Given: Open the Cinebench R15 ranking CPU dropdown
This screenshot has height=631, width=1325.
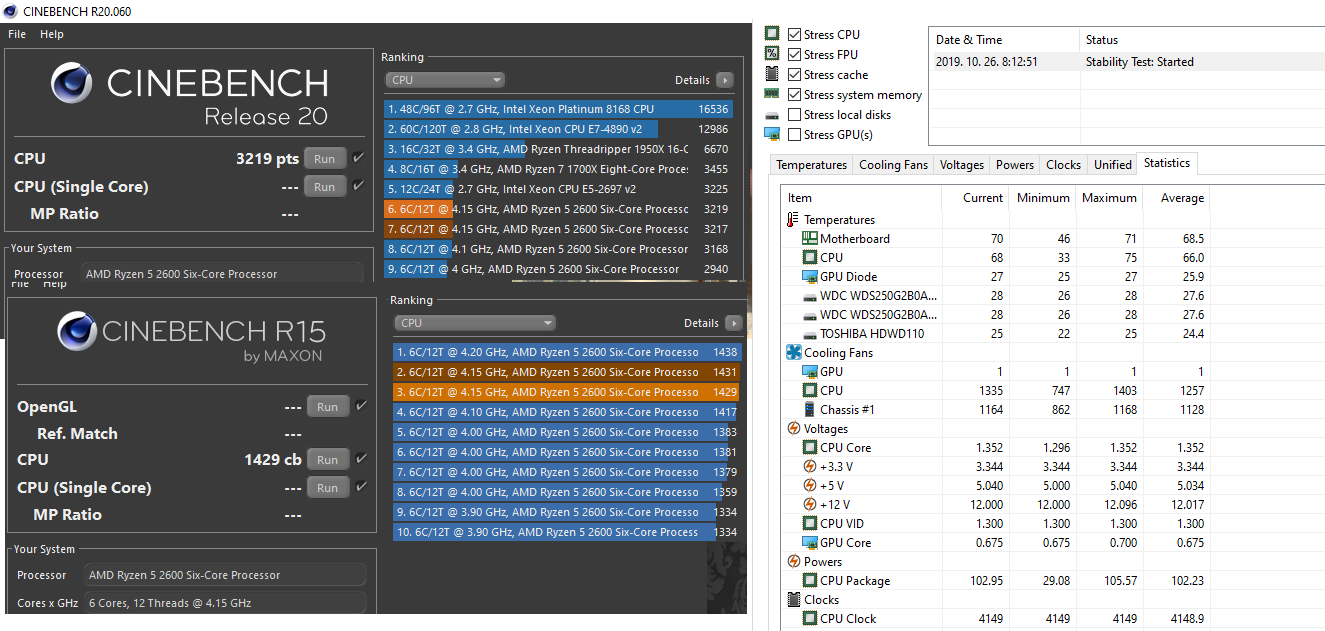Looking at the screenshot, I should [475, 323].
